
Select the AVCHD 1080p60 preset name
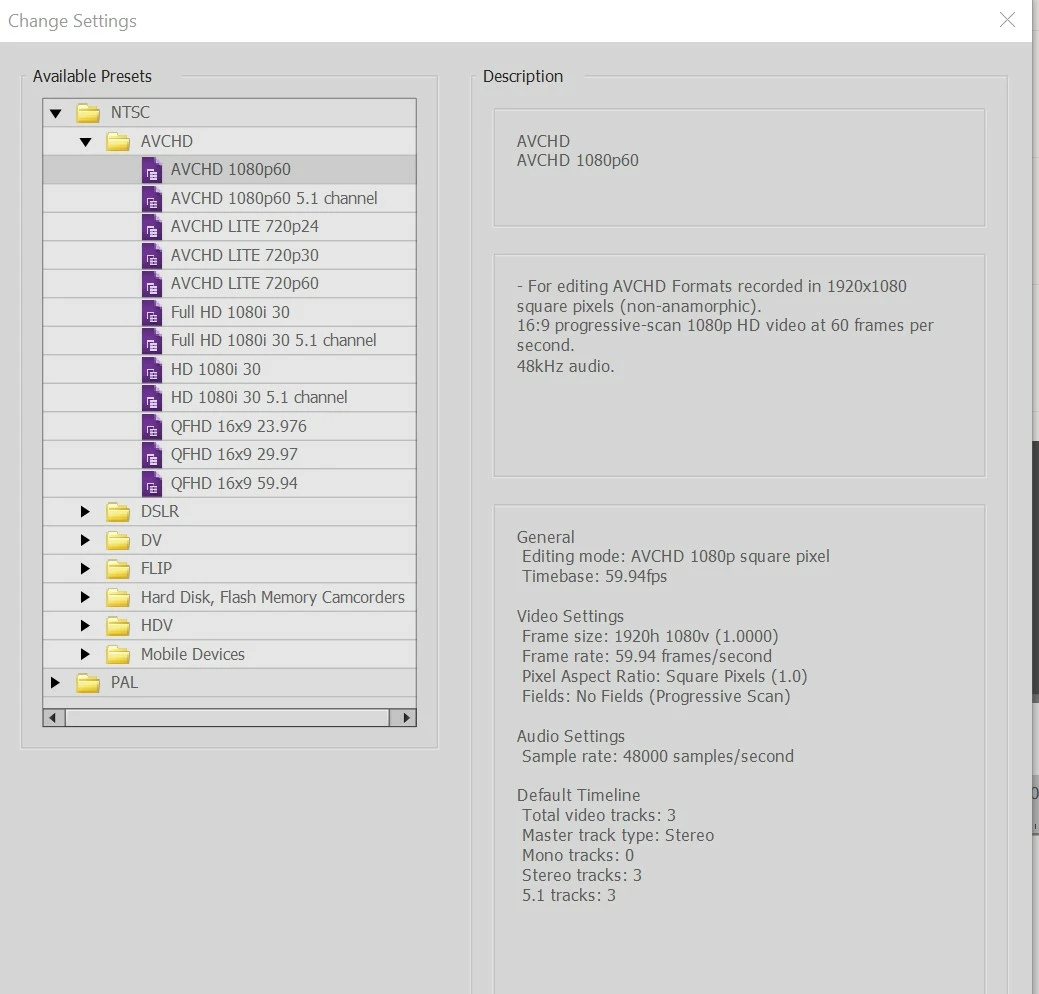(x=231, y=170)
